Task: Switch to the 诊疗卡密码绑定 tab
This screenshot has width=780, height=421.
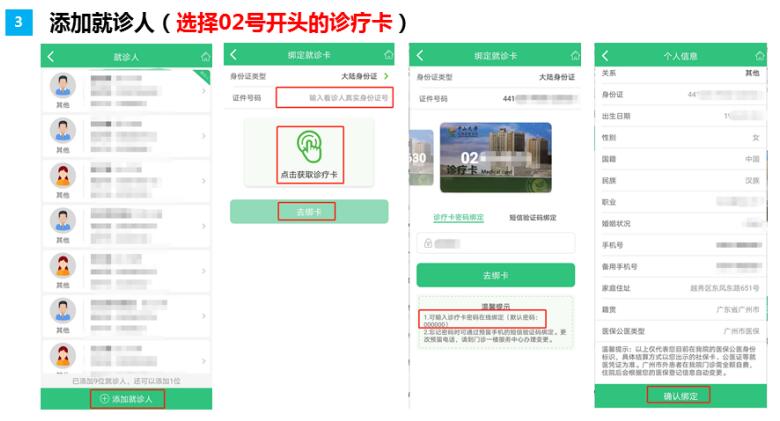Action: 458,217
